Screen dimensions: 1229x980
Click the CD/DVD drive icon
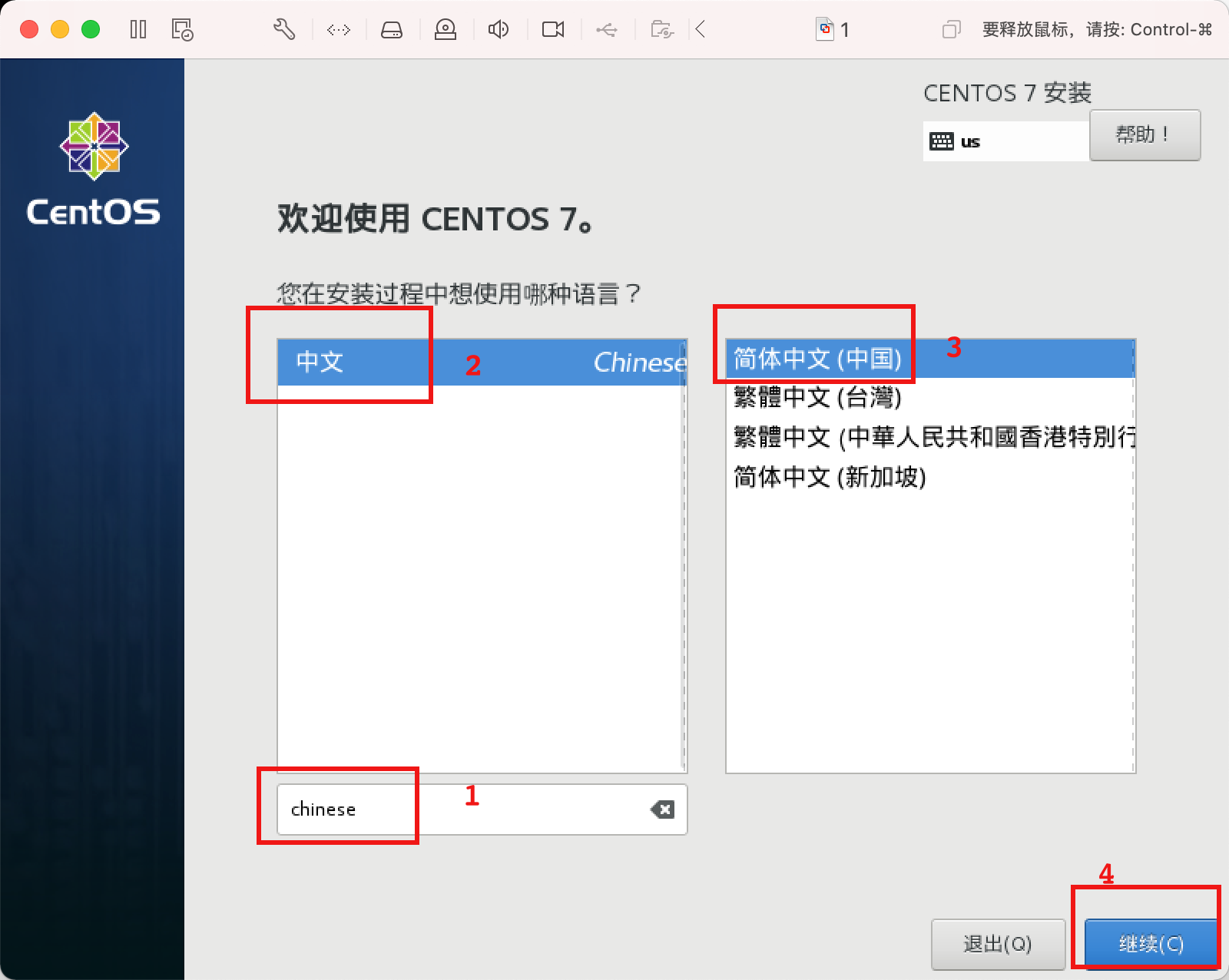tap(446, 29)
